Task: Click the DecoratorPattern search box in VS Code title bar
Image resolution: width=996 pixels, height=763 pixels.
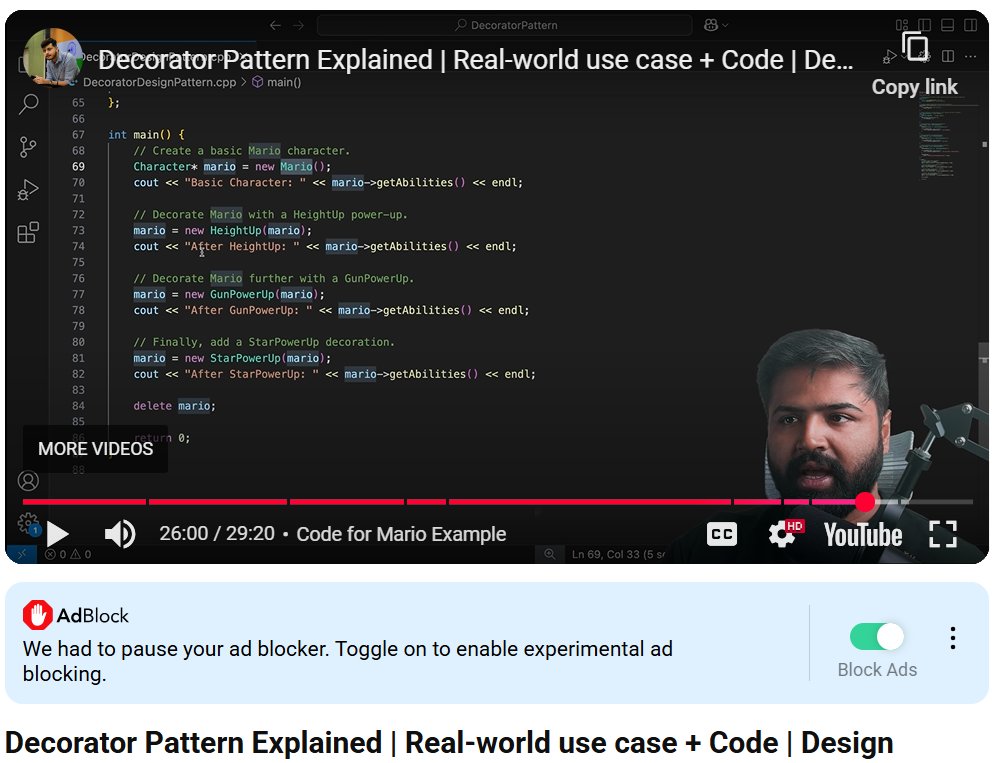Action: [x=505, y=25]
